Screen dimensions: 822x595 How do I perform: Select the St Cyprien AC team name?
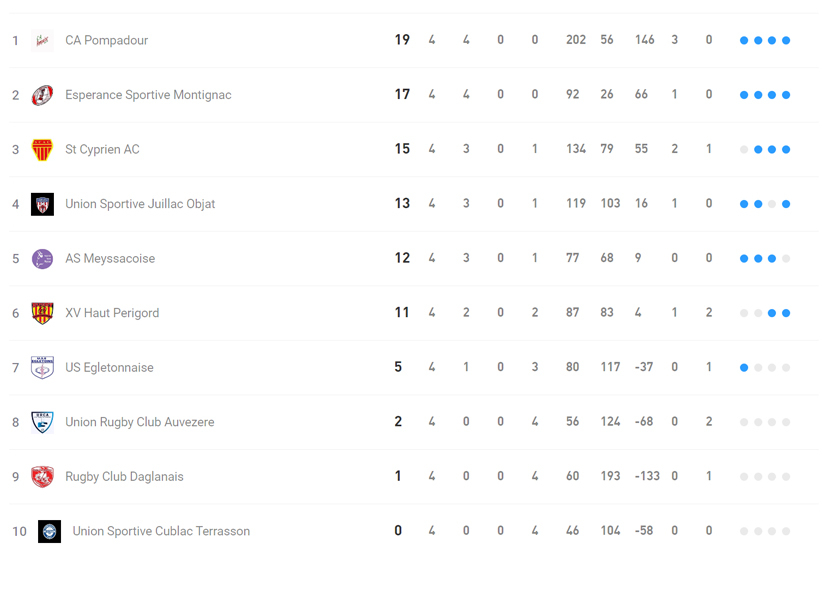[102, 150]
